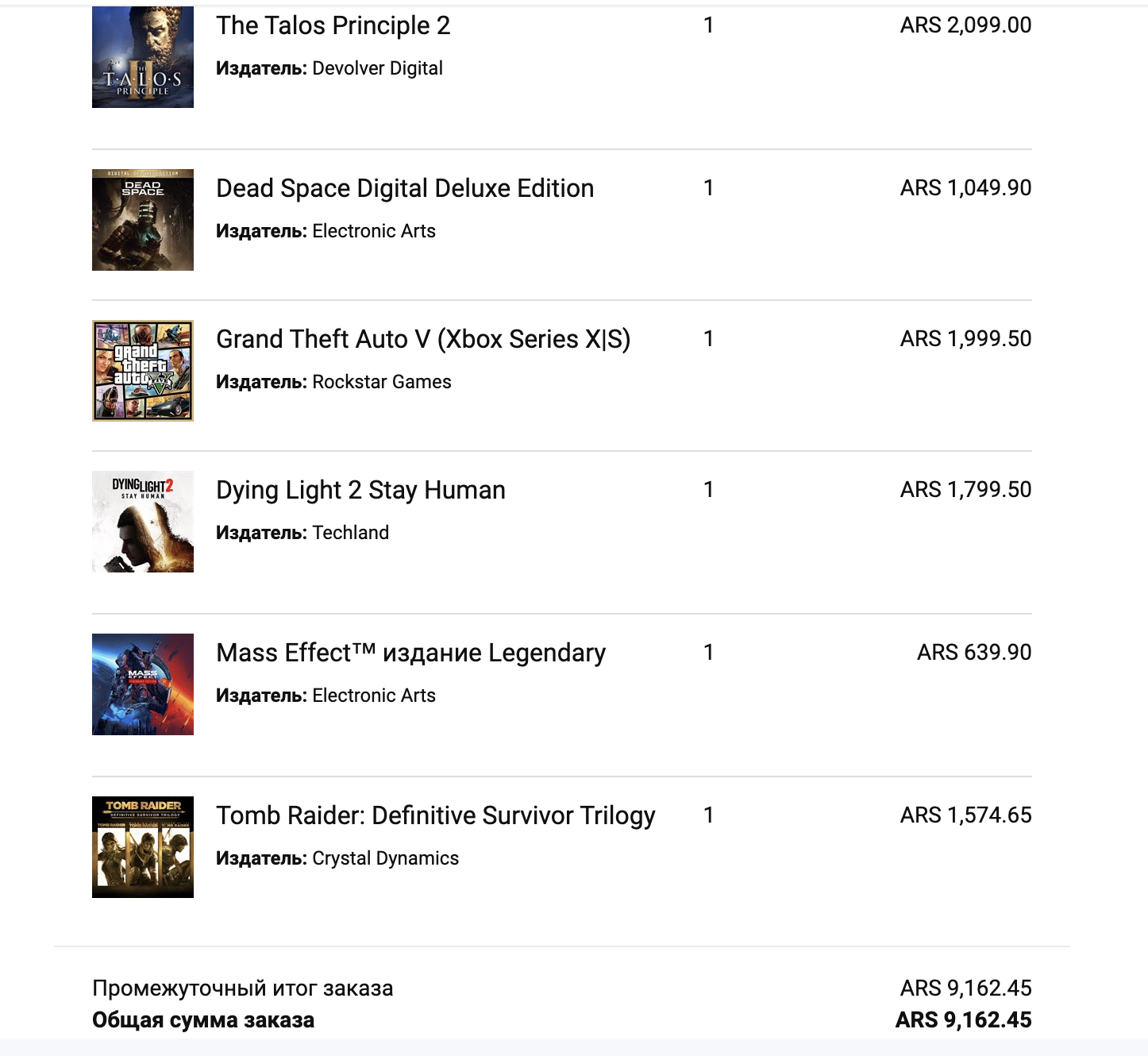Screen dimensions: 1148x1056
Task: Click the ARS 2,099.00 price
Action: pyautogui.click(x=965, y=25)
